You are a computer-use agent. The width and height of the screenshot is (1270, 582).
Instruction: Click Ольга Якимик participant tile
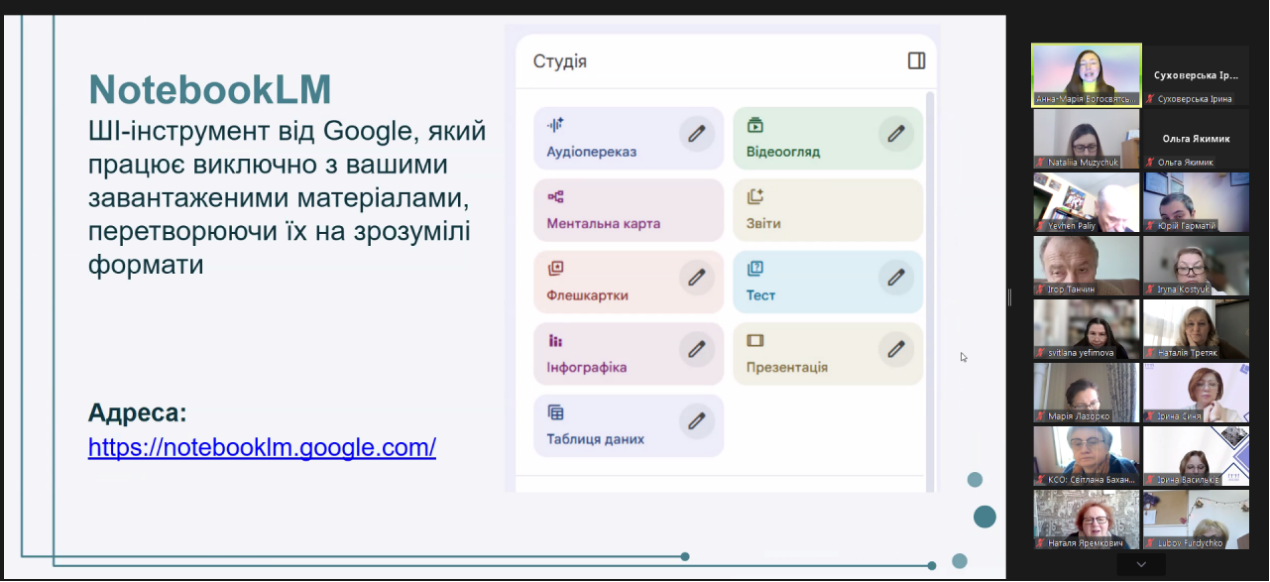[1196, 138]
